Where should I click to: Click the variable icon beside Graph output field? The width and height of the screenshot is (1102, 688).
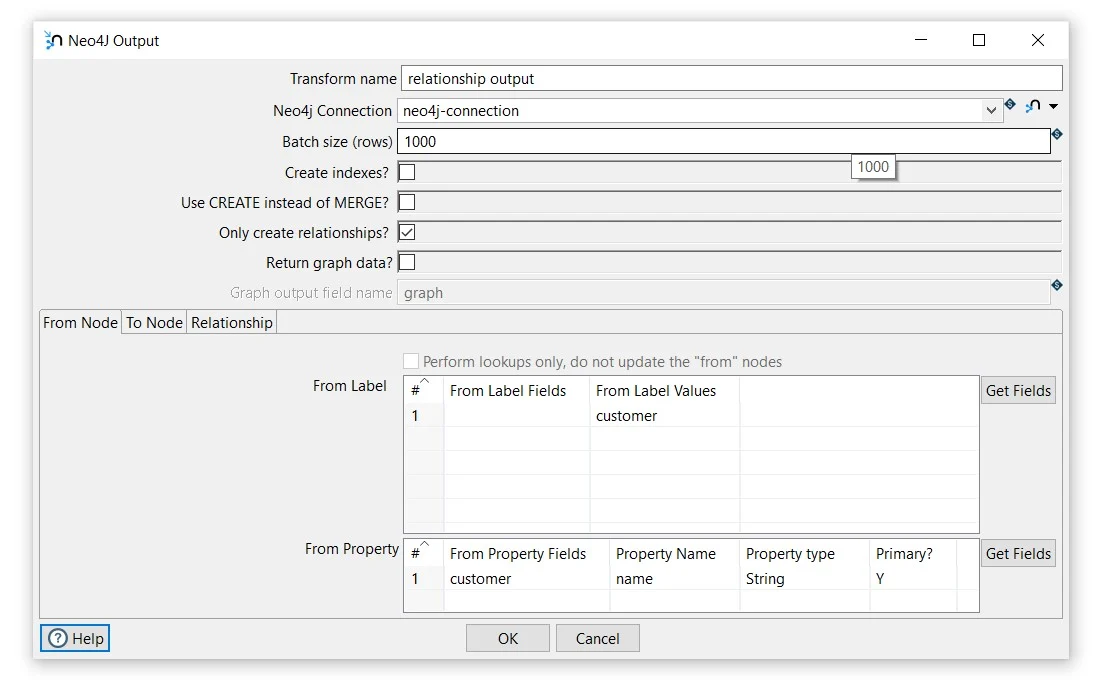pyautogui.click(x=1057, y=285)
